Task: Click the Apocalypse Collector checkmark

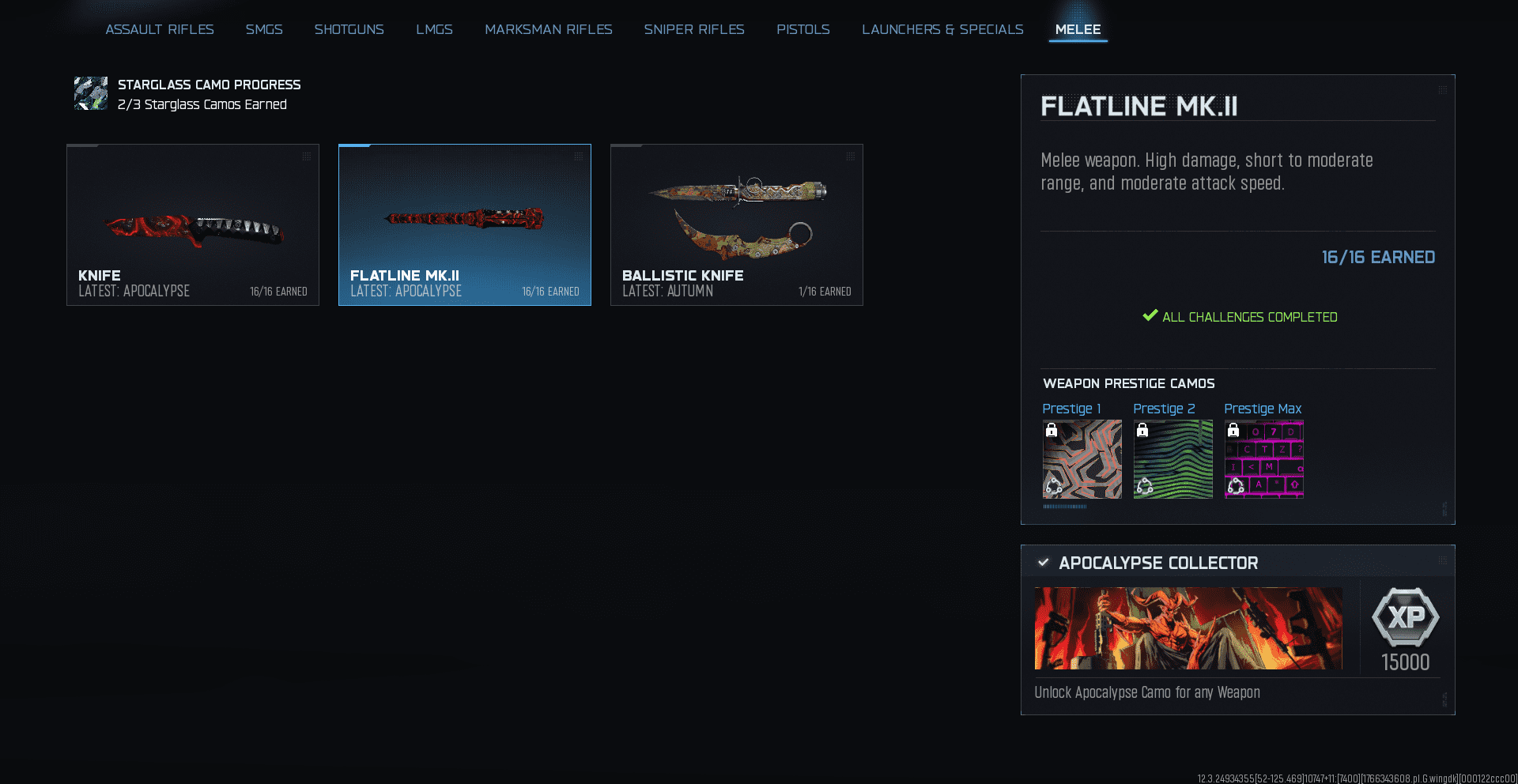Action: [x=1044, y=563]
